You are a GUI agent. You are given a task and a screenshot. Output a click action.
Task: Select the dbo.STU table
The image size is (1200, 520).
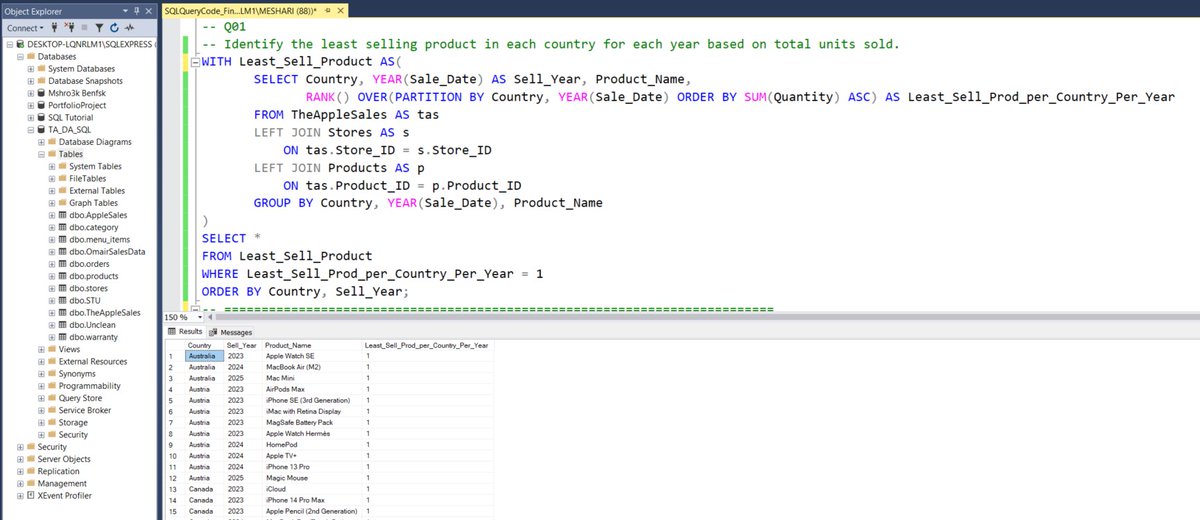pyautogui.click(x=87, y=300)
